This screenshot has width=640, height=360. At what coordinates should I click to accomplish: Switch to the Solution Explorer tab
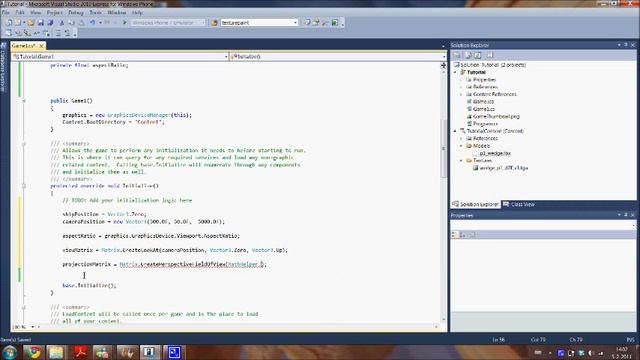click(476, 204)
